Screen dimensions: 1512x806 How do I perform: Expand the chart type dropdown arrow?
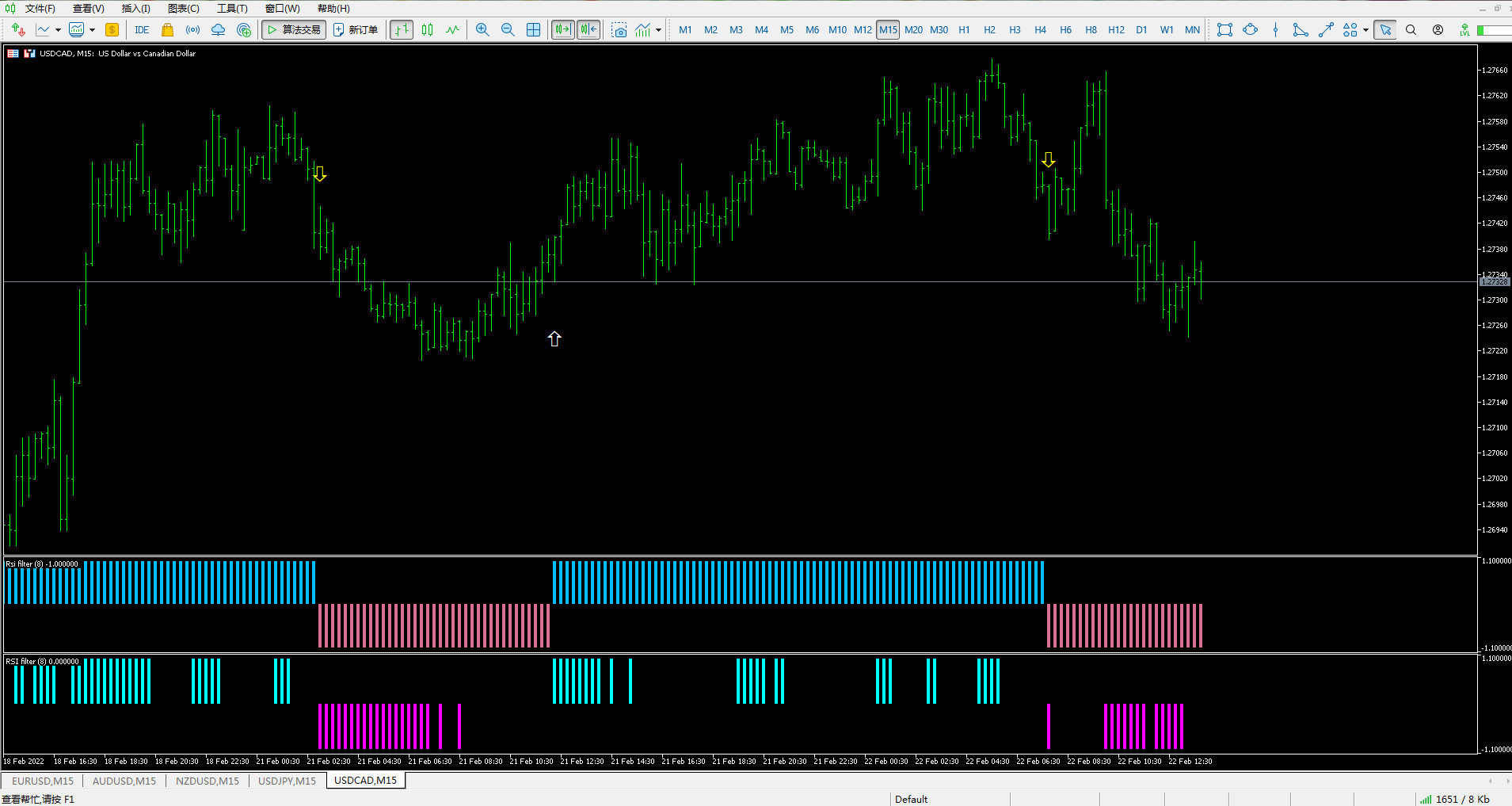(58, 30)
